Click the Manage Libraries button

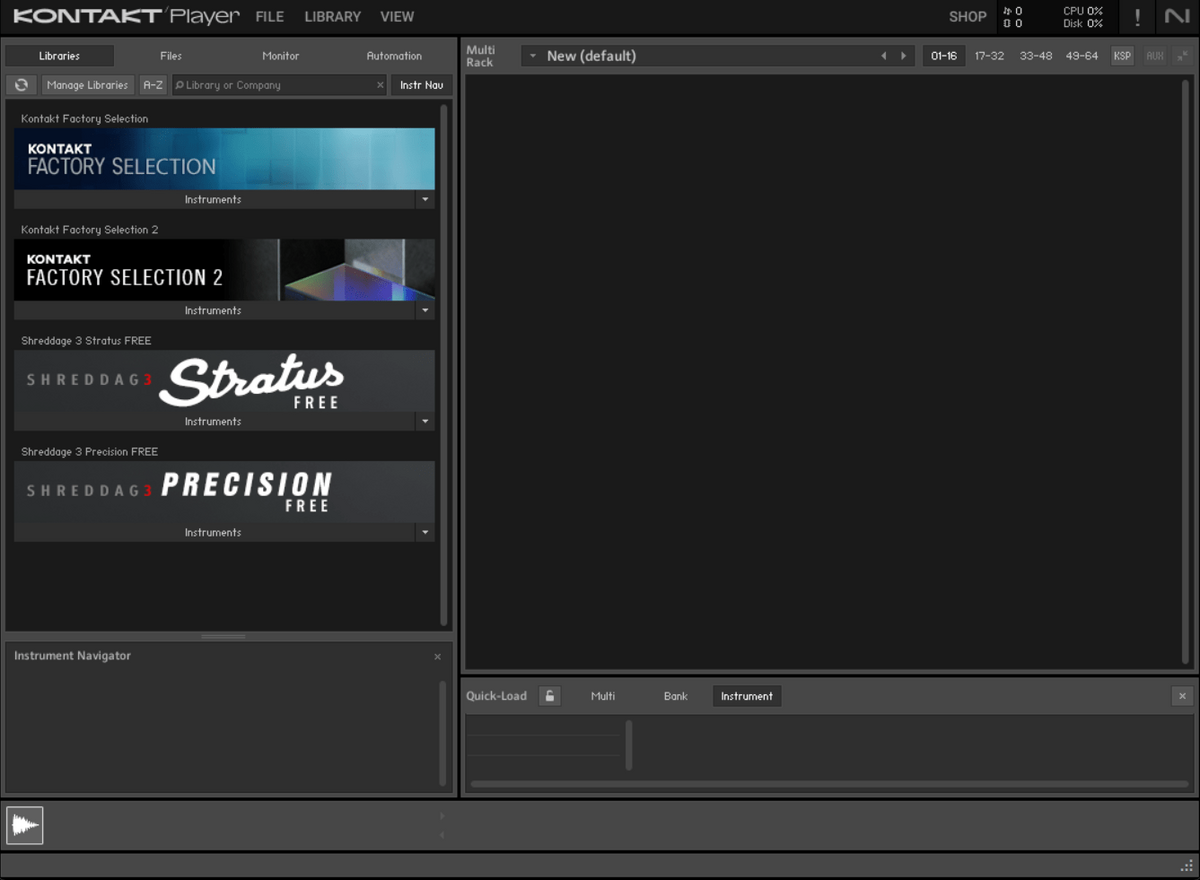[x=87, y=85]
